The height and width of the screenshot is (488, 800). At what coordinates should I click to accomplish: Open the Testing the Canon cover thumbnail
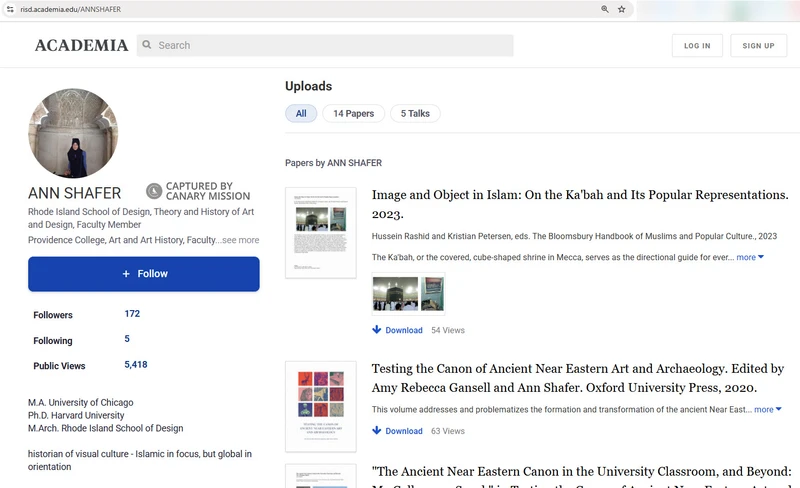point(321,407)
